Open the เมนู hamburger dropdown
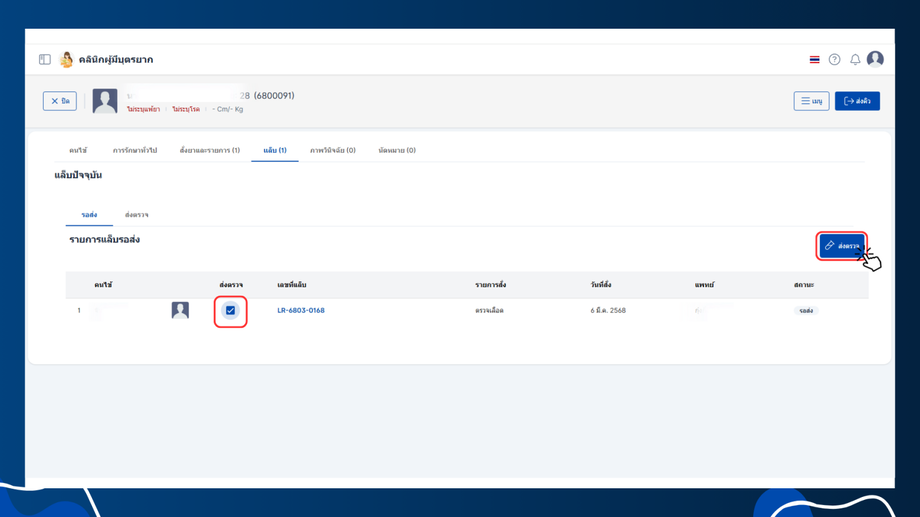The height and width of the screenshot is (517, 920). (x=811, y=101)
